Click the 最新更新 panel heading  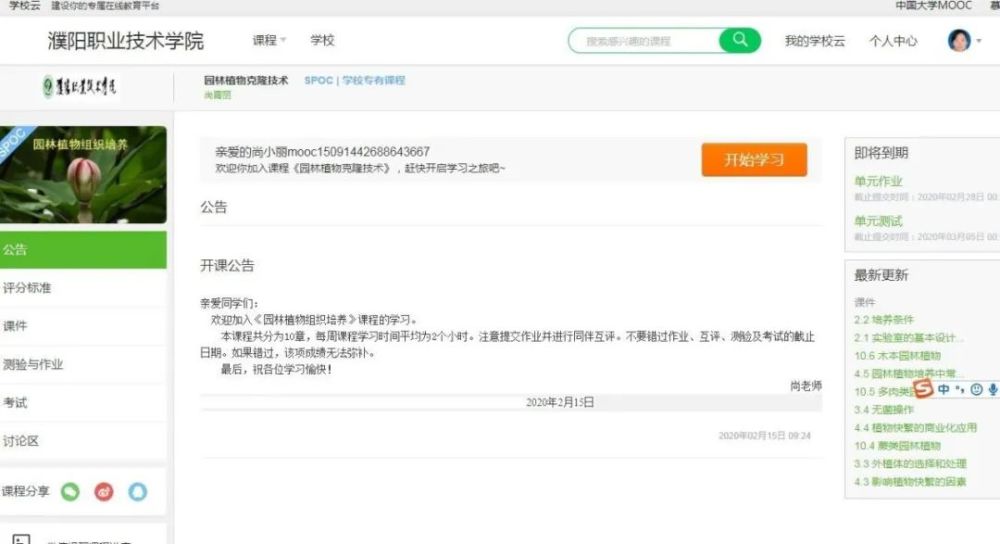click(x=881, y=276)
